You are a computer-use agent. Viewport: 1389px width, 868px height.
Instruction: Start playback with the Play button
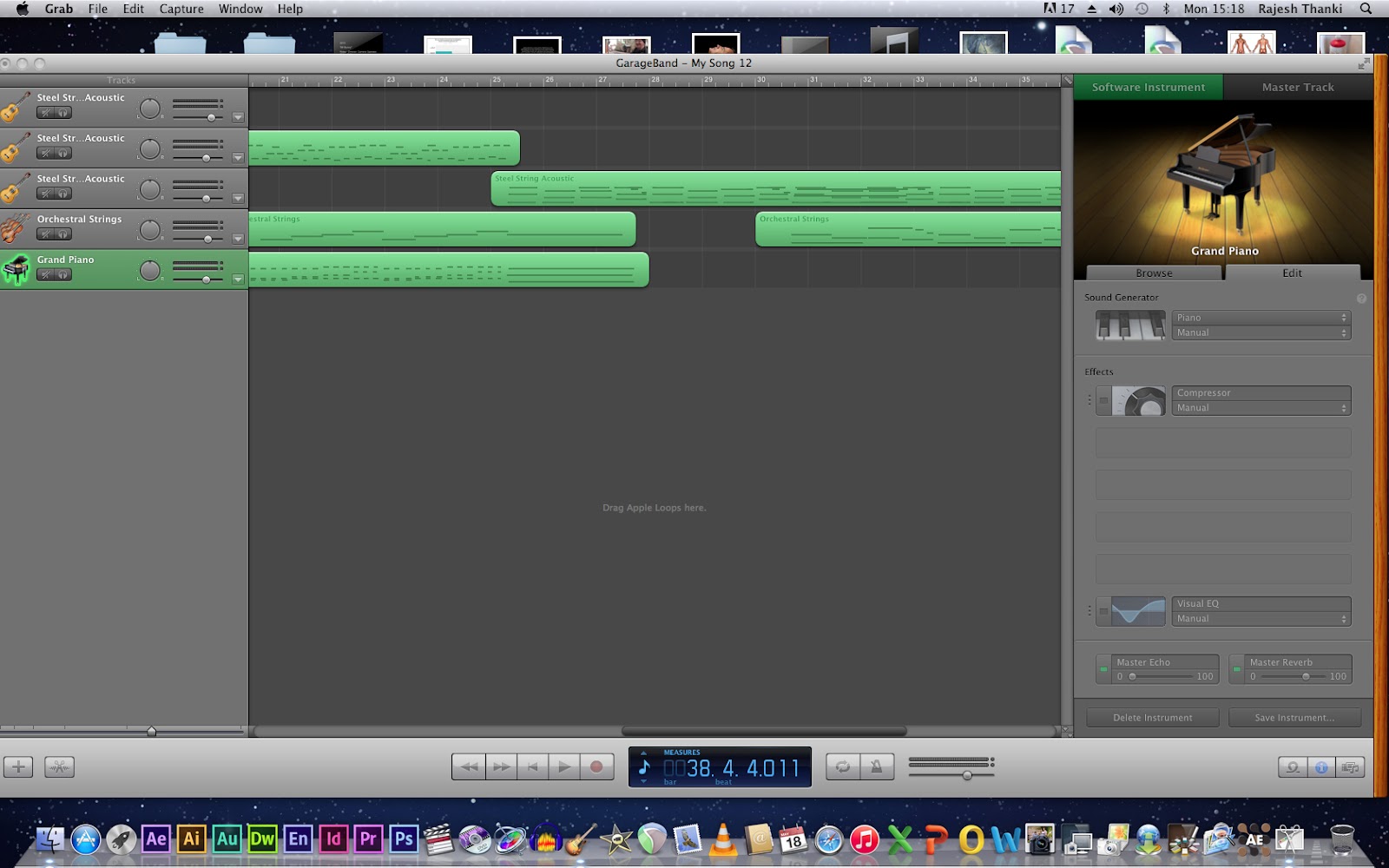[564, 766]
